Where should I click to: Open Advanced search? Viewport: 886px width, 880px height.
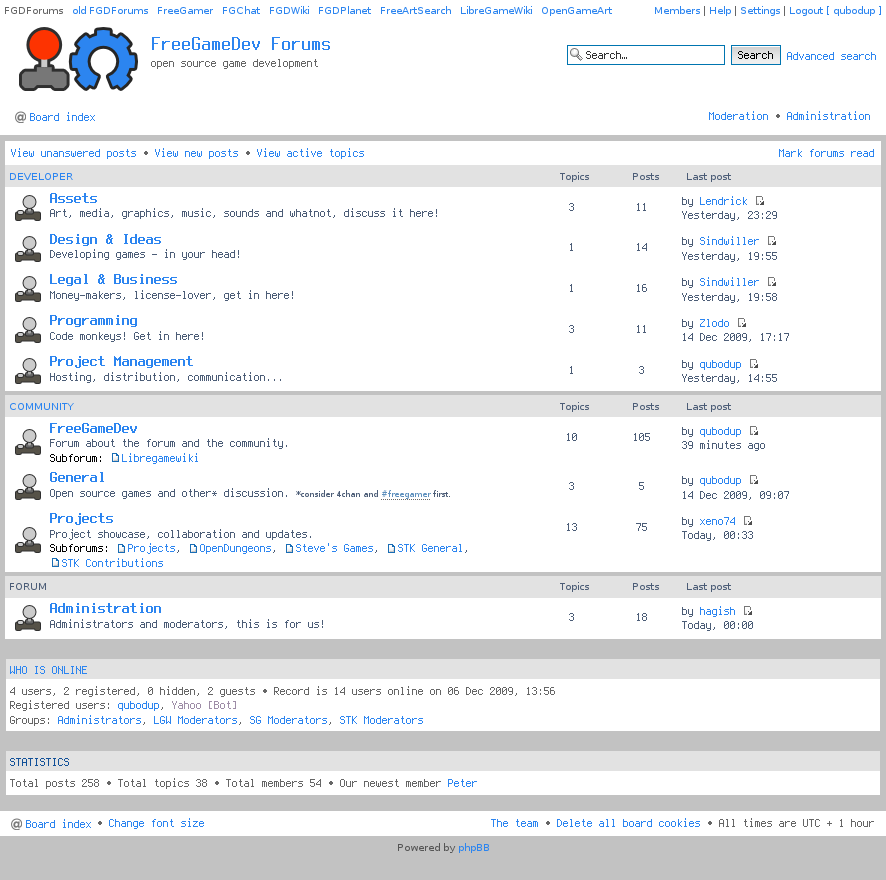coord(831,56)
